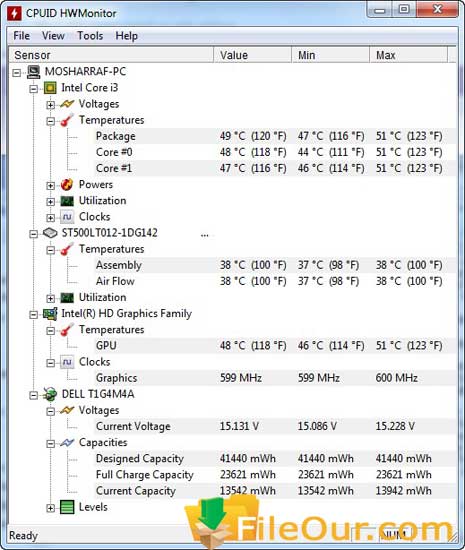
Task: Collapse the ST500LT012-1DG142 drive node
Action: point(34,234)
